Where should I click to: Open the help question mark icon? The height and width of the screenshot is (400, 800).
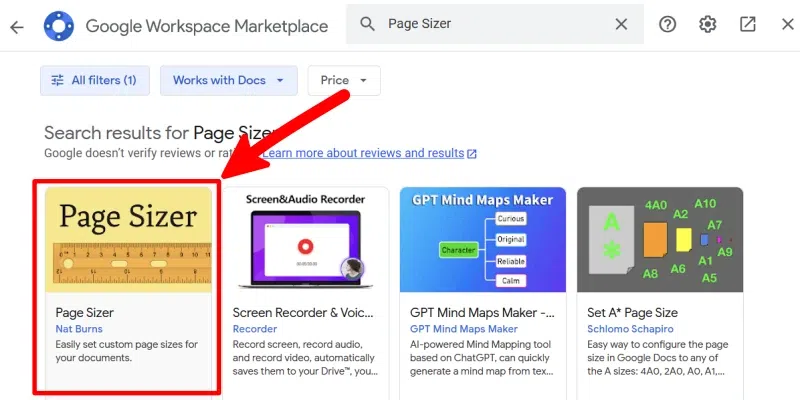[x=667, y=24]
